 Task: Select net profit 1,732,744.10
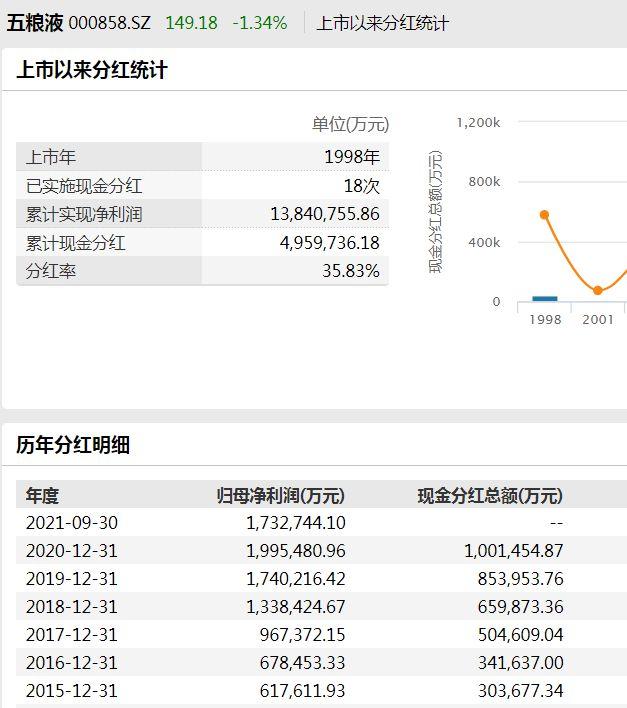(x=296, y=523)
